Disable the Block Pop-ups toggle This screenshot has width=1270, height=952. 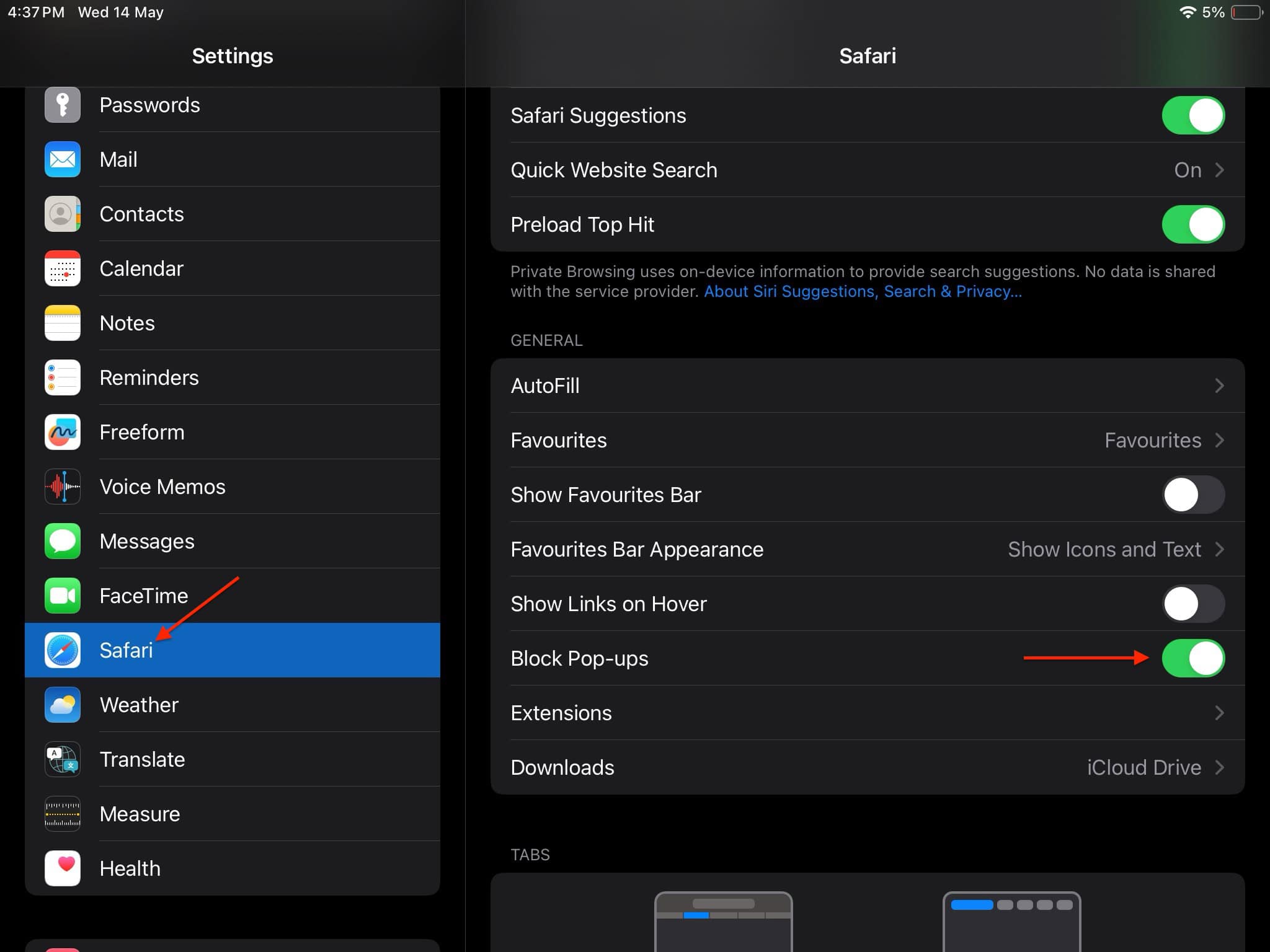pos(1193,658)
